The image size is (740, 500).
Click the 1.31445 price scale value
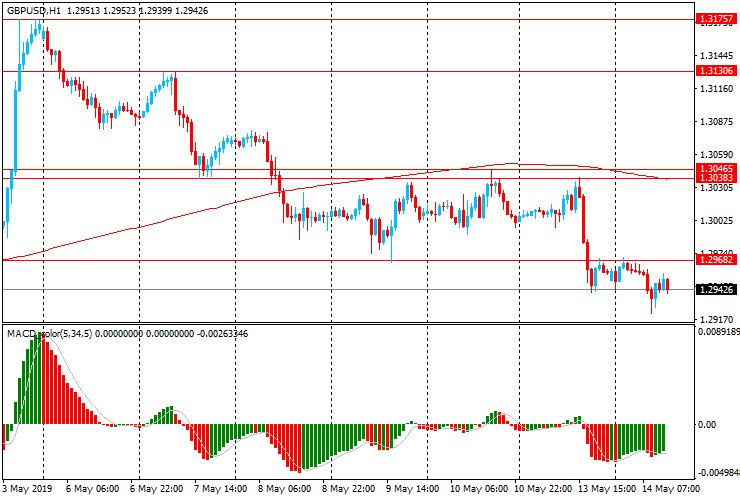[716, 56]
